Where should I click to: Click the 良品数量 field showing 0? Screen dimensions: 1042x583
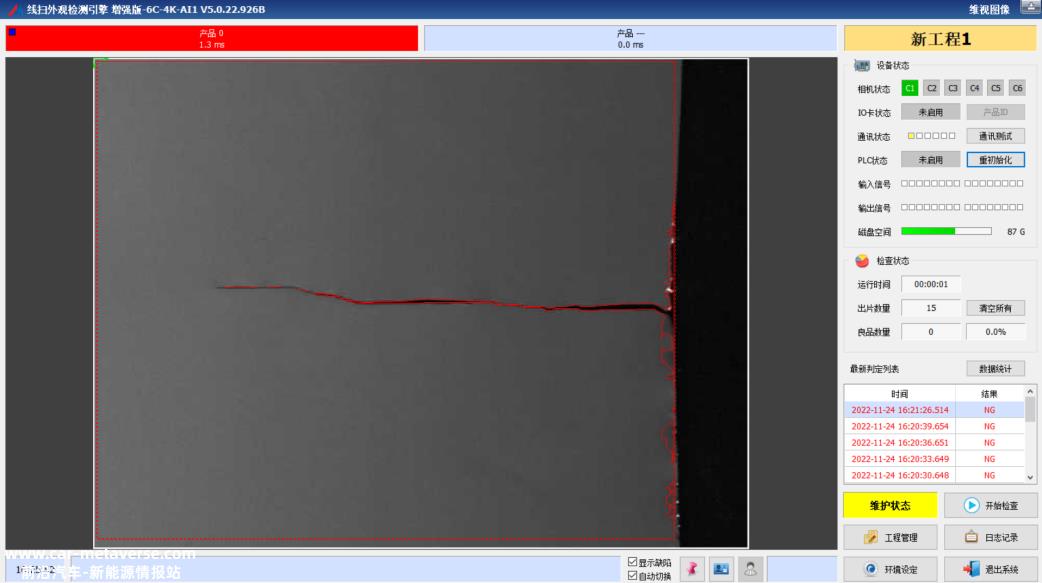click(x=930, y=332)
